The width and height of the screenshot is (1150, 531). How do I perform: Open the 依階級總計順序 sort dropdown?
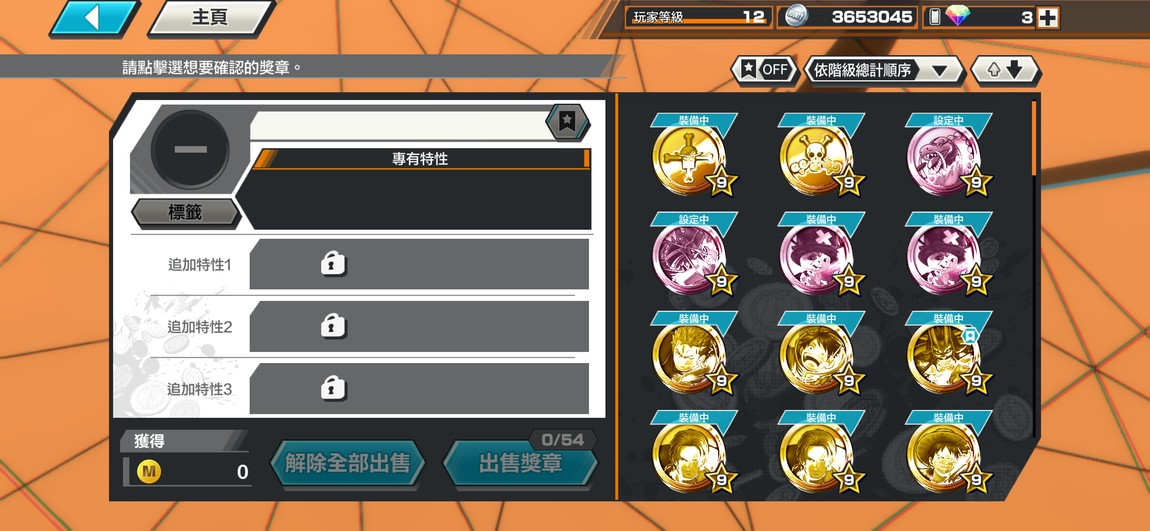pyautogui.click(x=884, y=70)
